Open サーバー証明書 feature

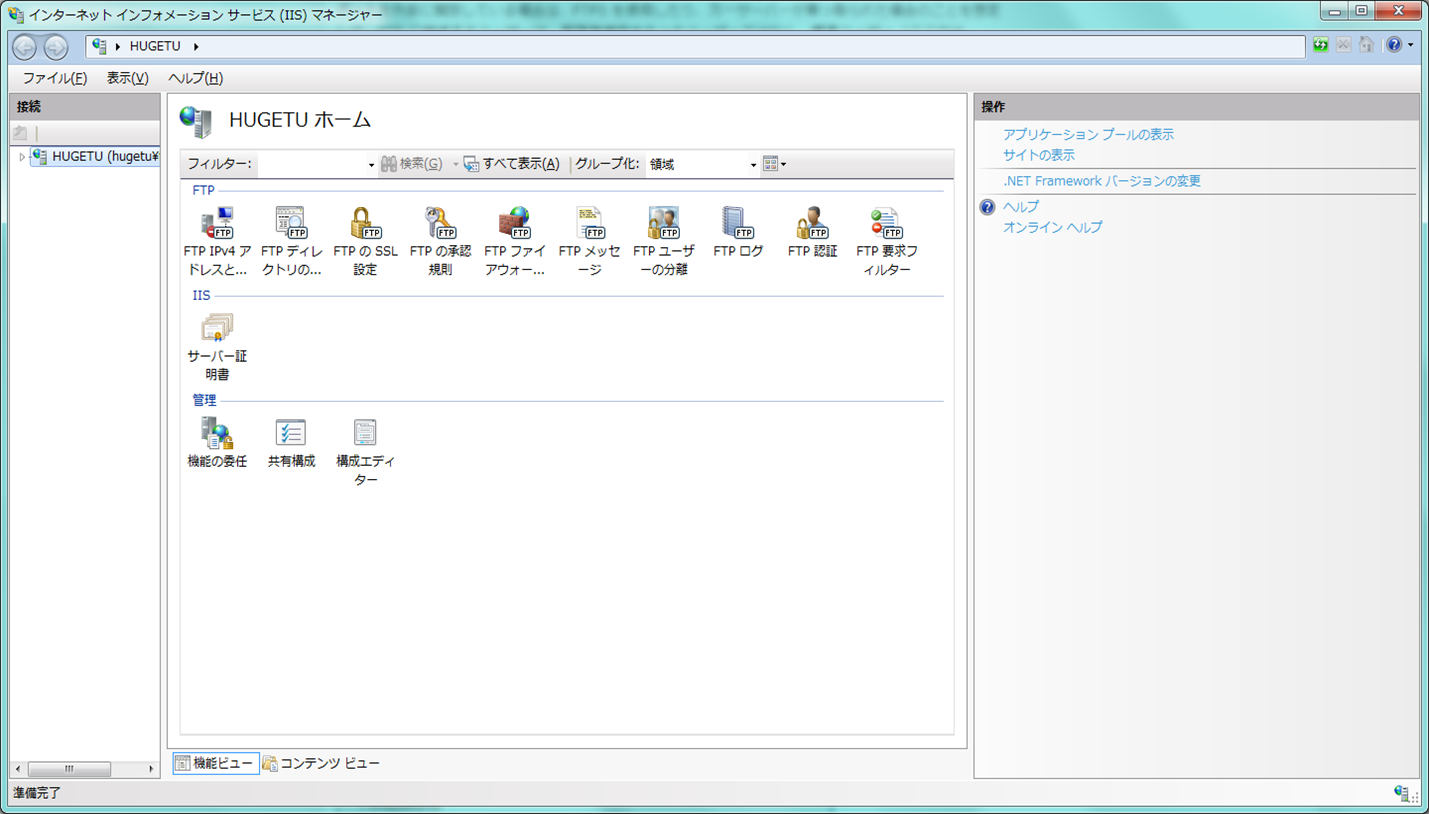217,346
